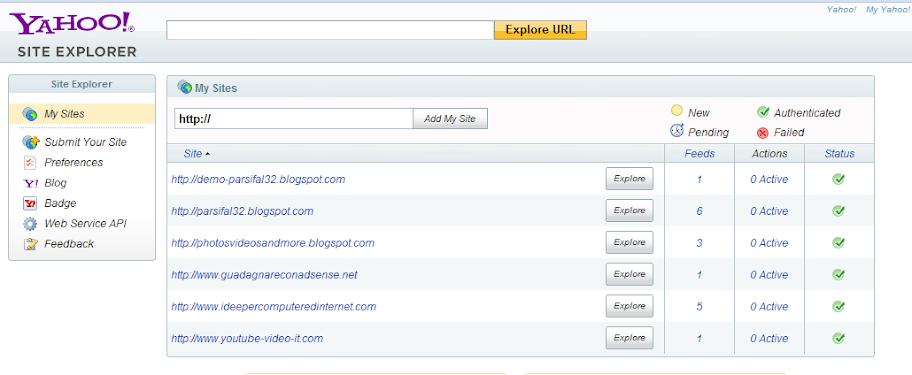Viewport: 912px width, 375px height.
Task: Click feeds count 3 for photosvideosandmore.blogspot.com
Action: pos(699,243)
